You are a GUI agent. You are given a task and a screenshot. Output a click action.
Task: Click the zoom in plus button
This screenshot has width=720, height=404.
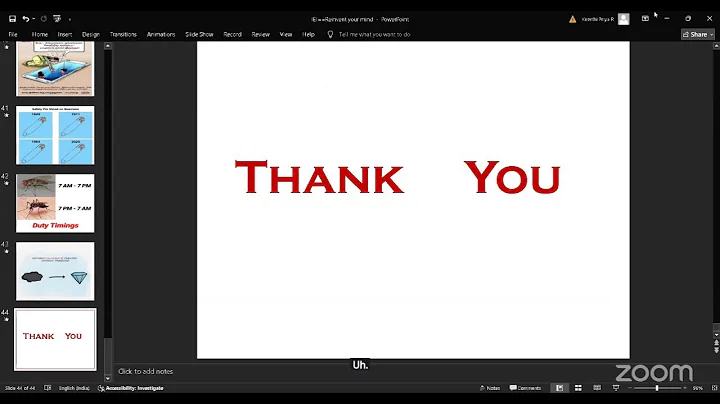[685, 388]
